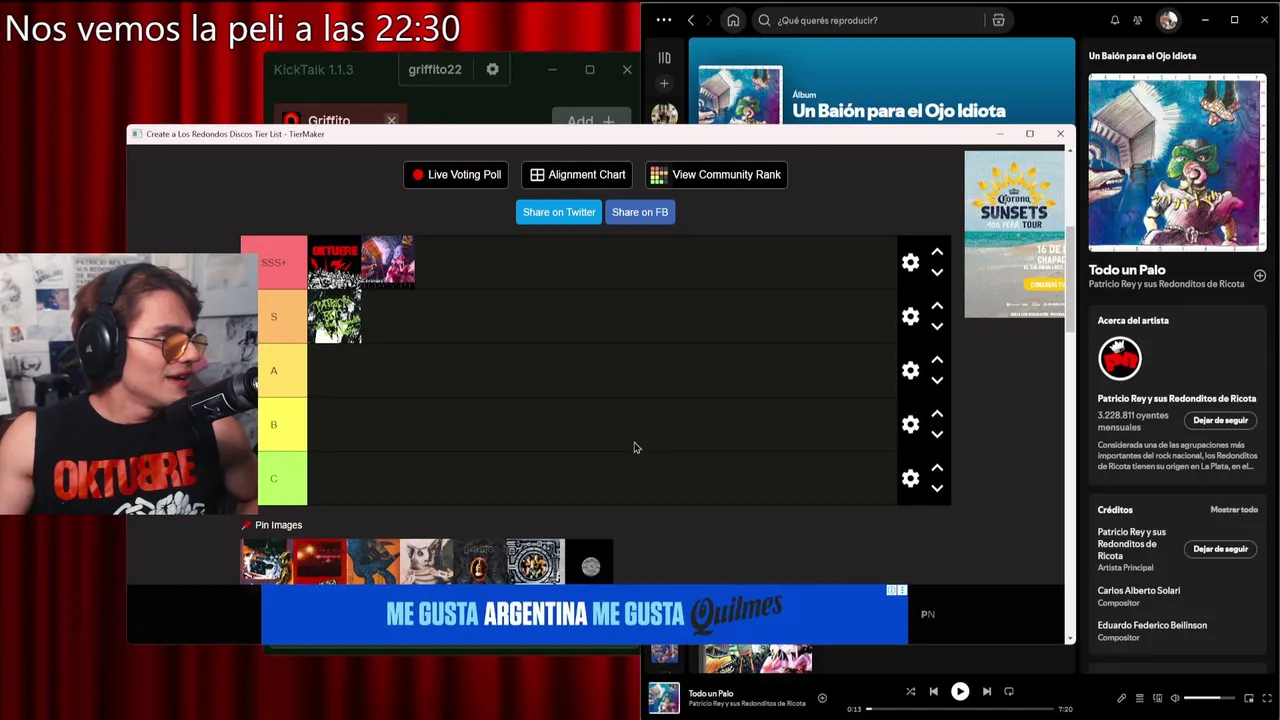Add to playlist next to Todo un Palo
This screenshot has width=1280, height=720.
pos(822,698)
